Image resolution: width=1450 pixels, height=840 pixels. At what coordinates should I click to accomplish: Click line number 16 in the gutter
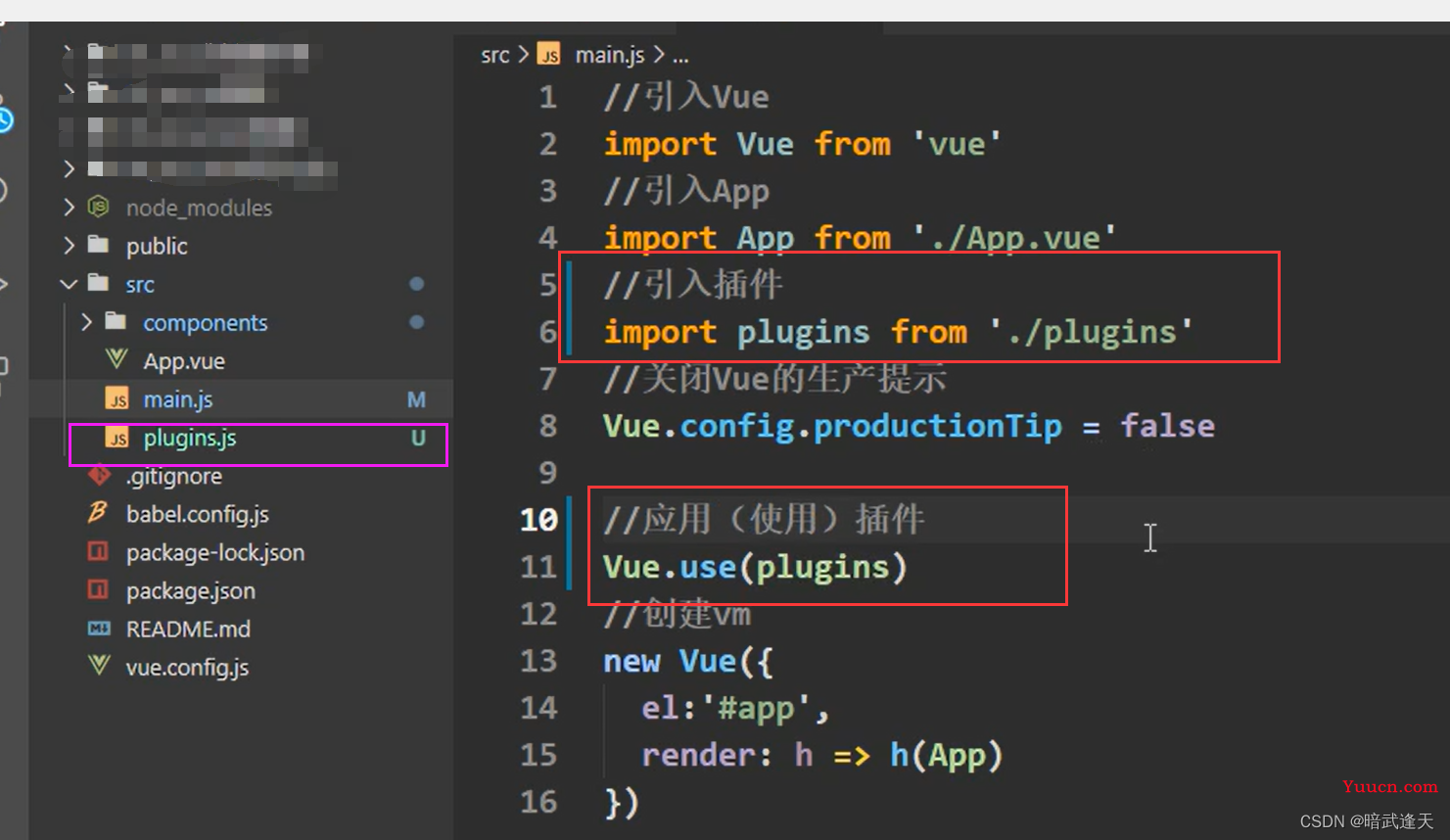pos(538,802)
